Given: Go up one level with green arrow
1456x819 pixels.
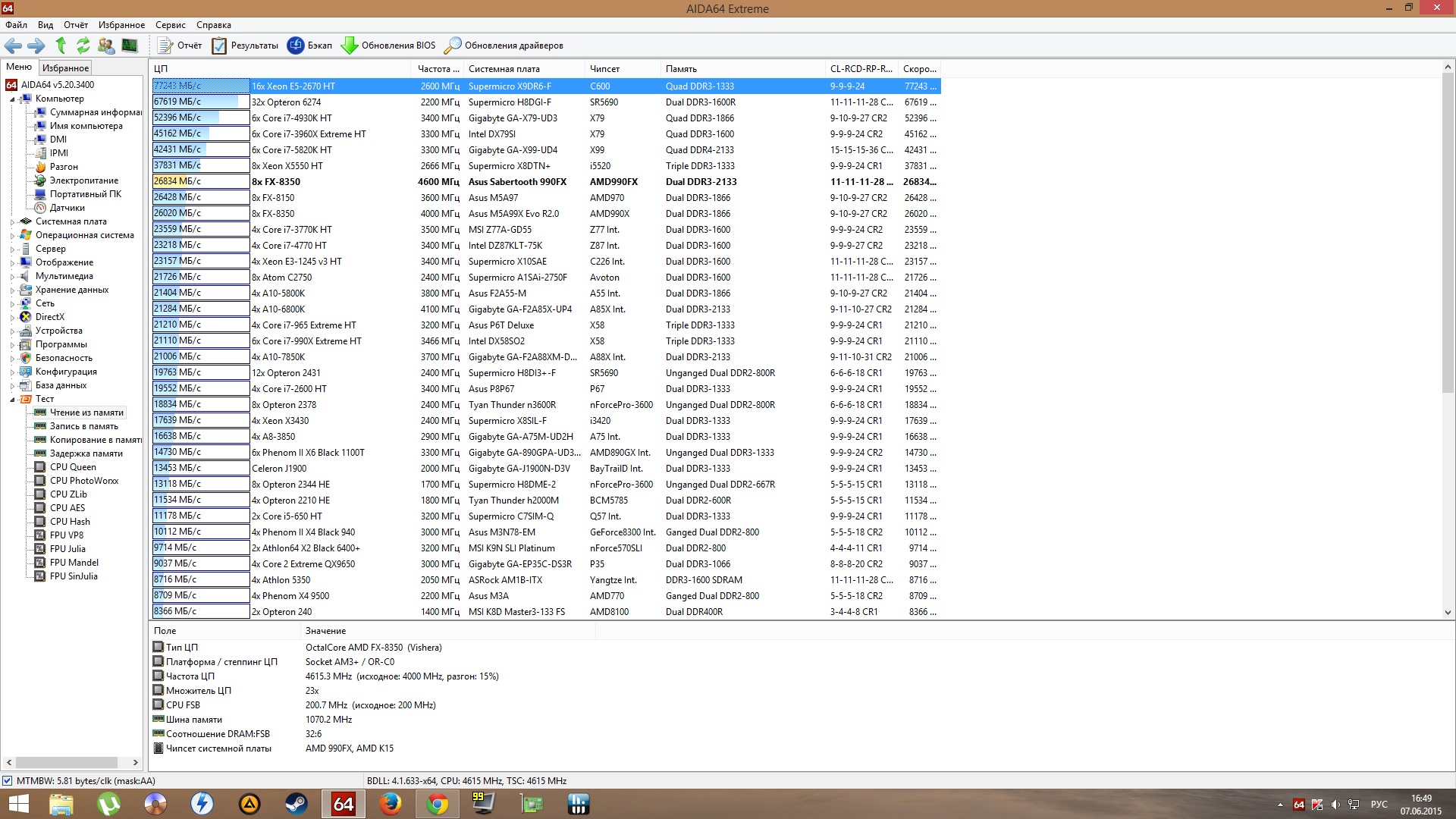Looking at the screenshot, I should (61, 45).
